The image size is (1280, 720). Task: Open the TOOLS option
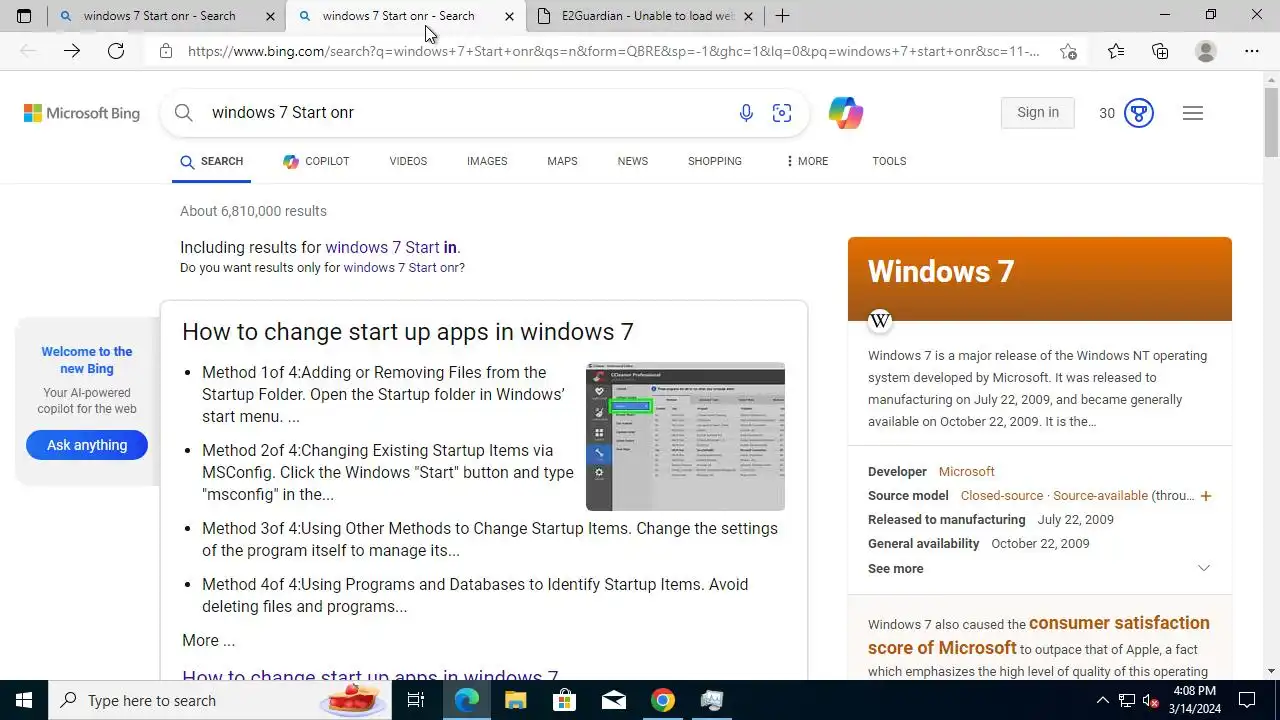[889, 161]
